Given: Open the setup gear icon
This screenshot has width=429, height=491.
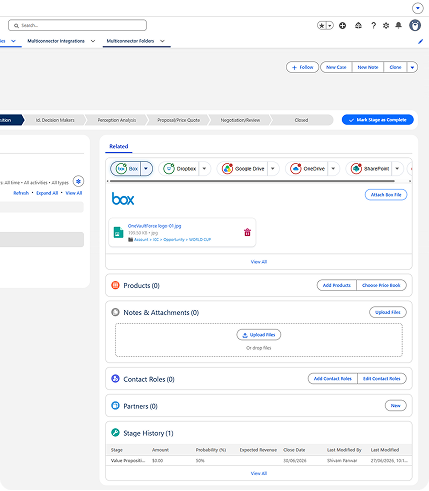Looking at the screenshot, I should click(x=386, y=25).
